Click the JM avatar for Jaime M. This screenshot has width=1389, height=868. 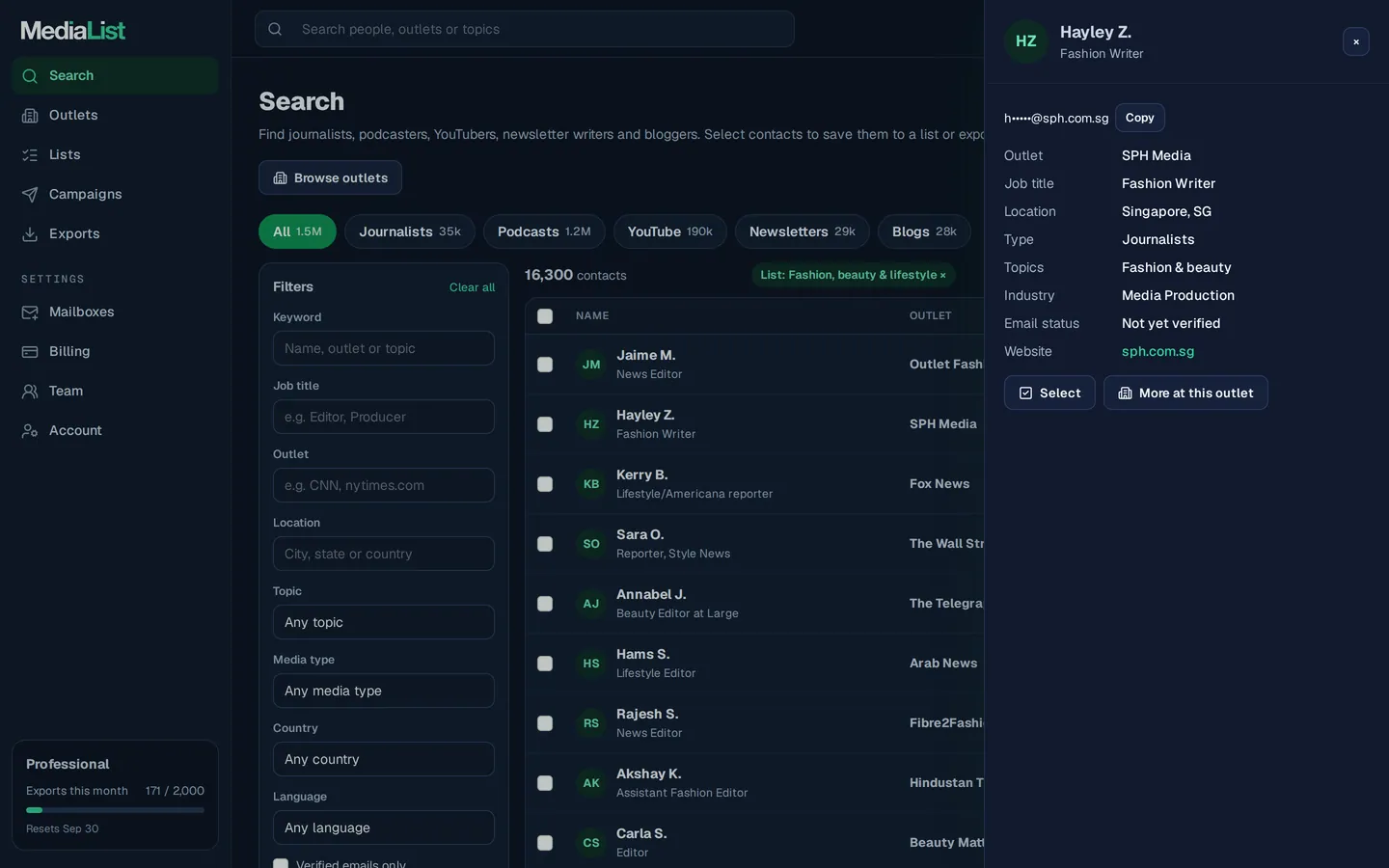click(x=591, y=365)
